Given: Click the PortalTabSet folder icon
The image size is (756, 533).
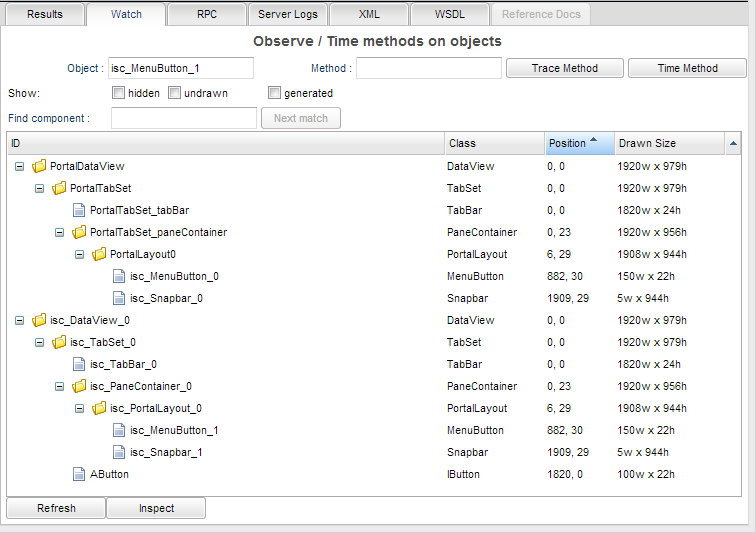Looking at the screenshot, I should click(x=59, y=188).
